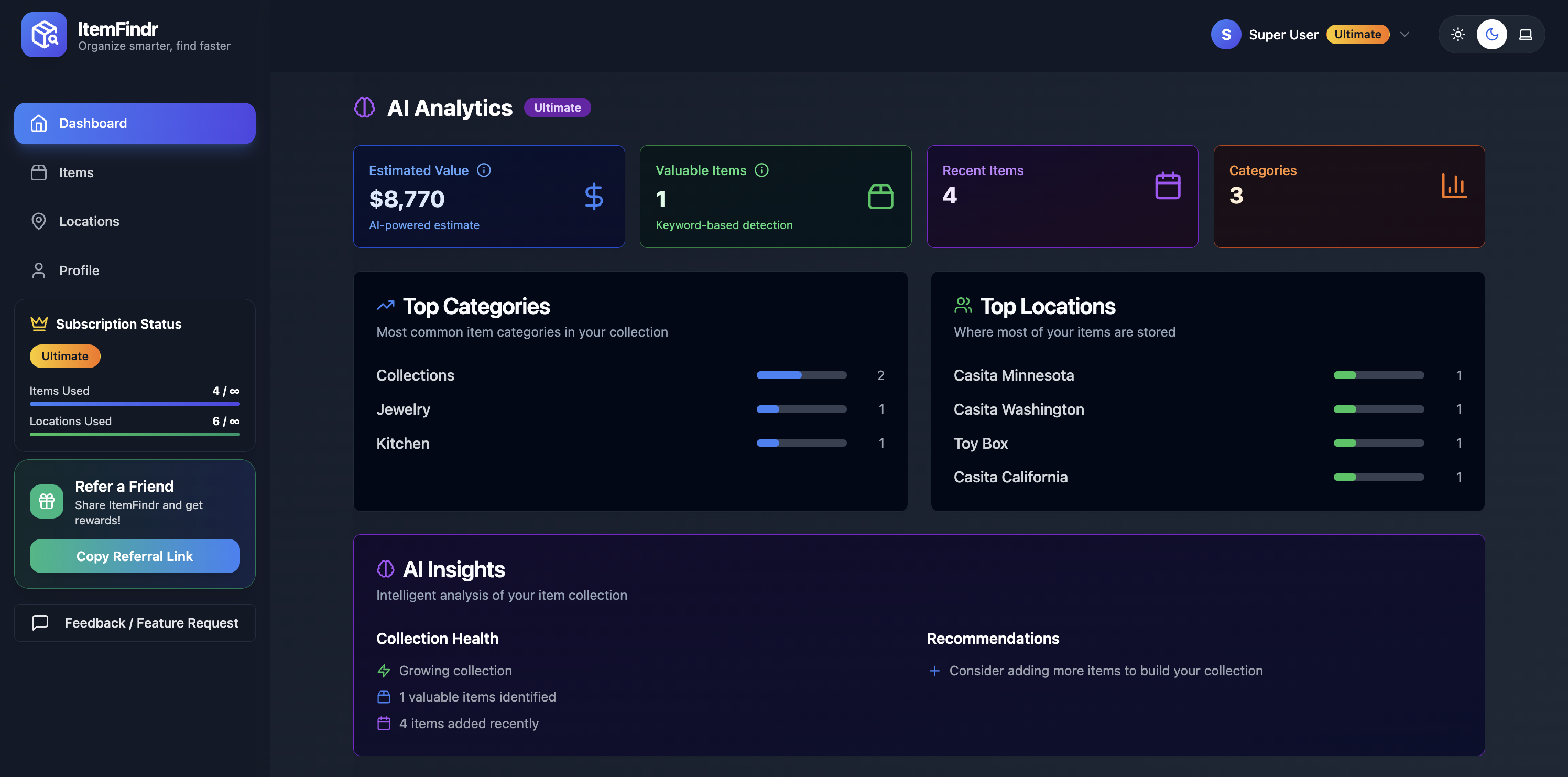
Task: Click the lightning icon beside Growing collection
Action: tap(384, 671)
